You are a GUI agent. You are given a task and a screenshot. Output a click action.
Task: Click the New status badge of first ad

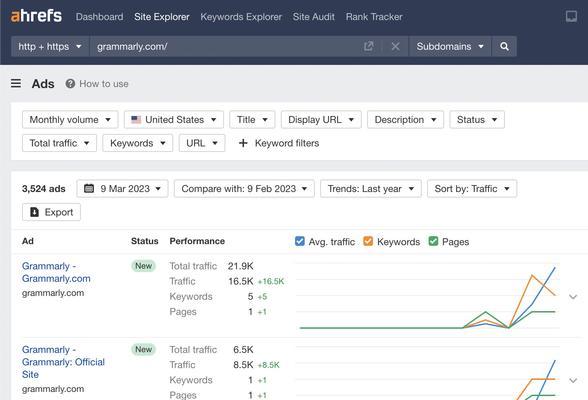(x=143, y=266)
